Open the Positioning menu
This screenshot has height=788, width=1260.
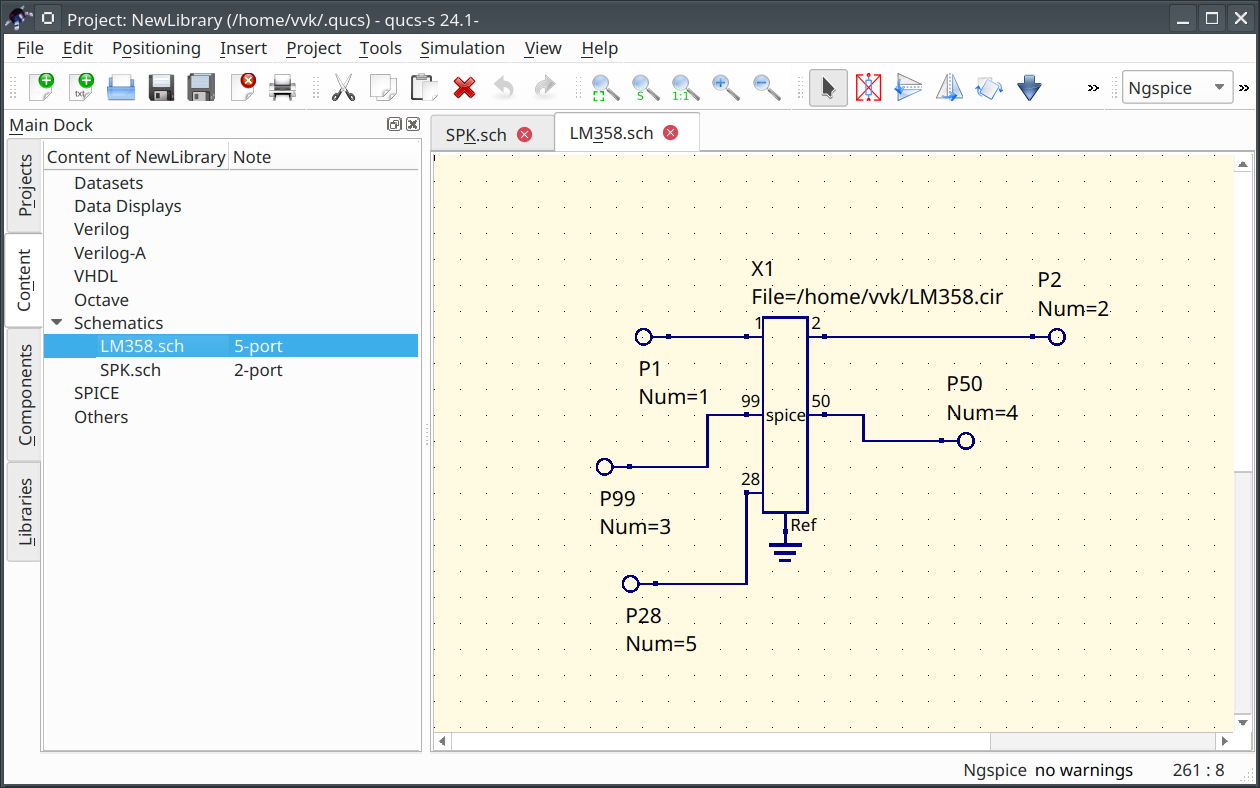coord(156,48)
